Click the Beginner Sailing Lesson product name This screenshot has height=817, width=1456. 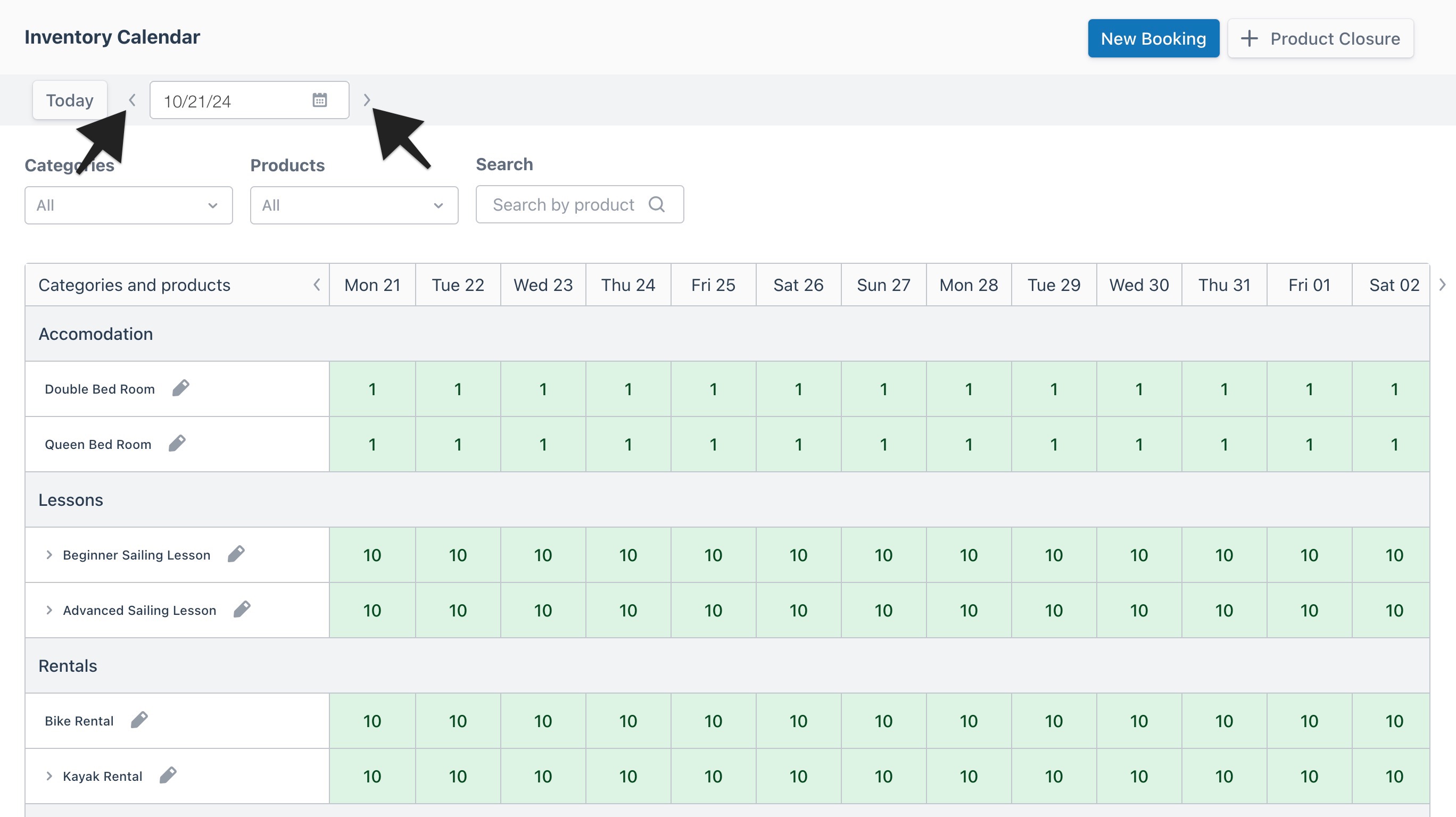136,555
